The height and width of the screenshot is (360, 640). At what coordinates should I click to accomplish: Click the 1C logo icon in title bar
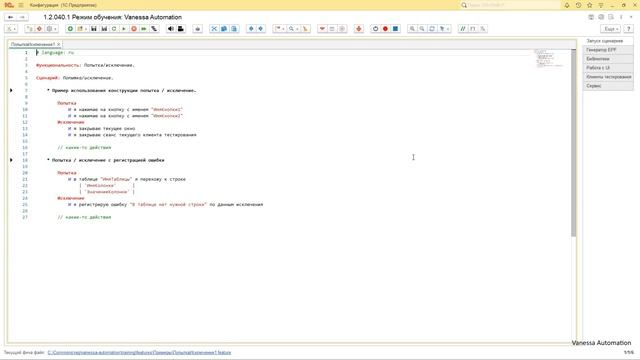click(x=9, y=5)
